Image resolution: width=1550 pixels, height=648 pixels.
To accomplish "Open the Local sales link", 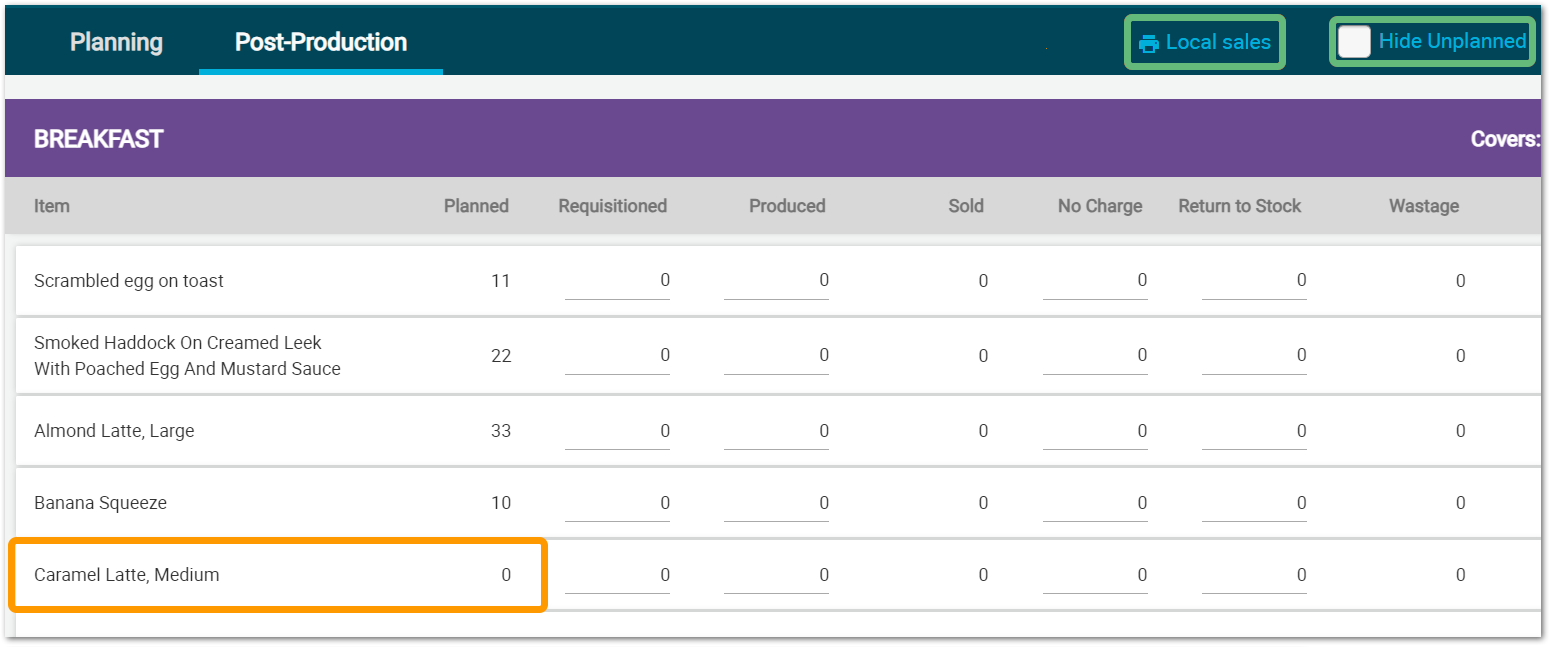I will pyautogui.click(x=1217, y=42).
